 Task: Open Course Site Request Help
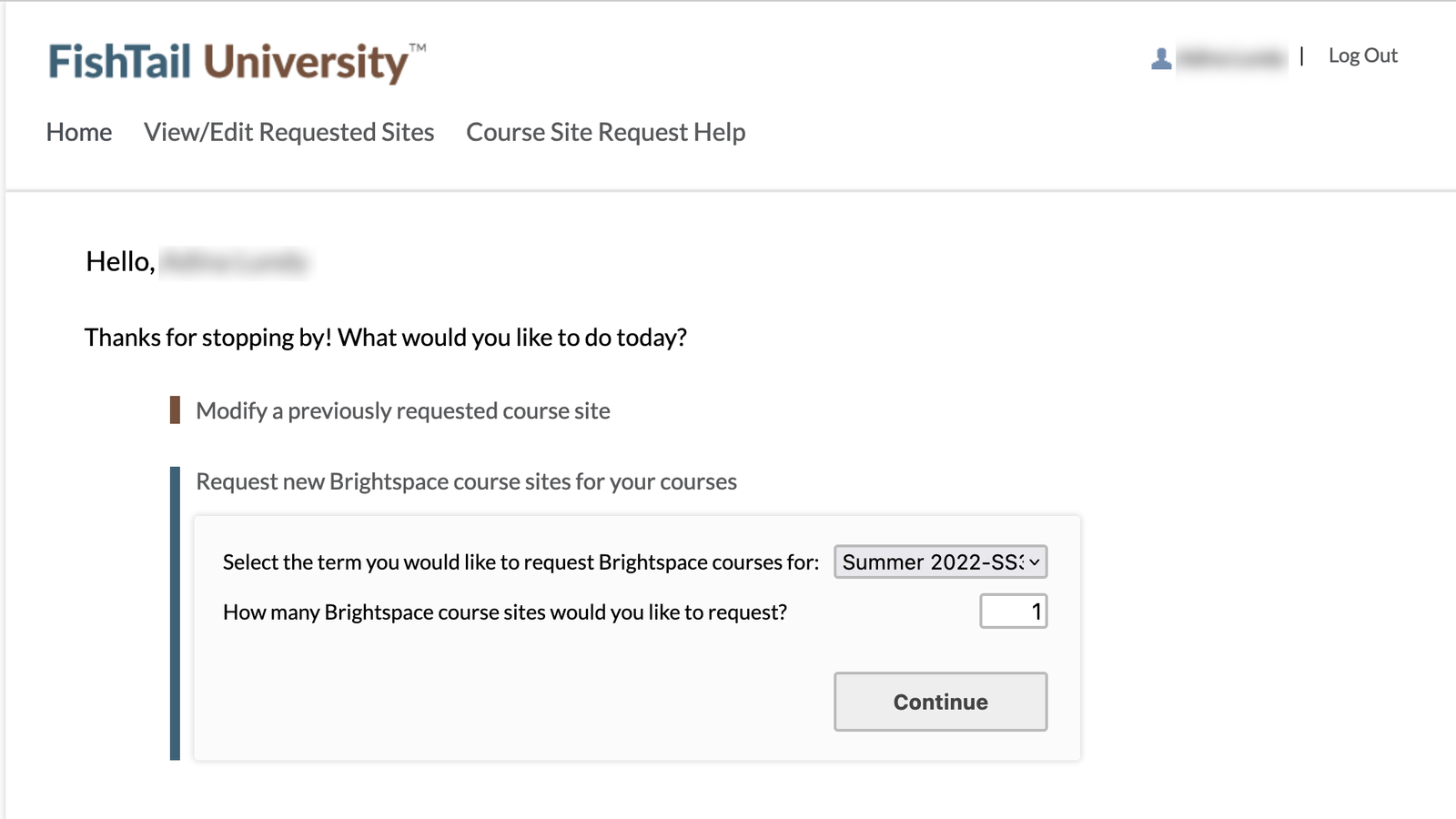(x=605, y=133)
